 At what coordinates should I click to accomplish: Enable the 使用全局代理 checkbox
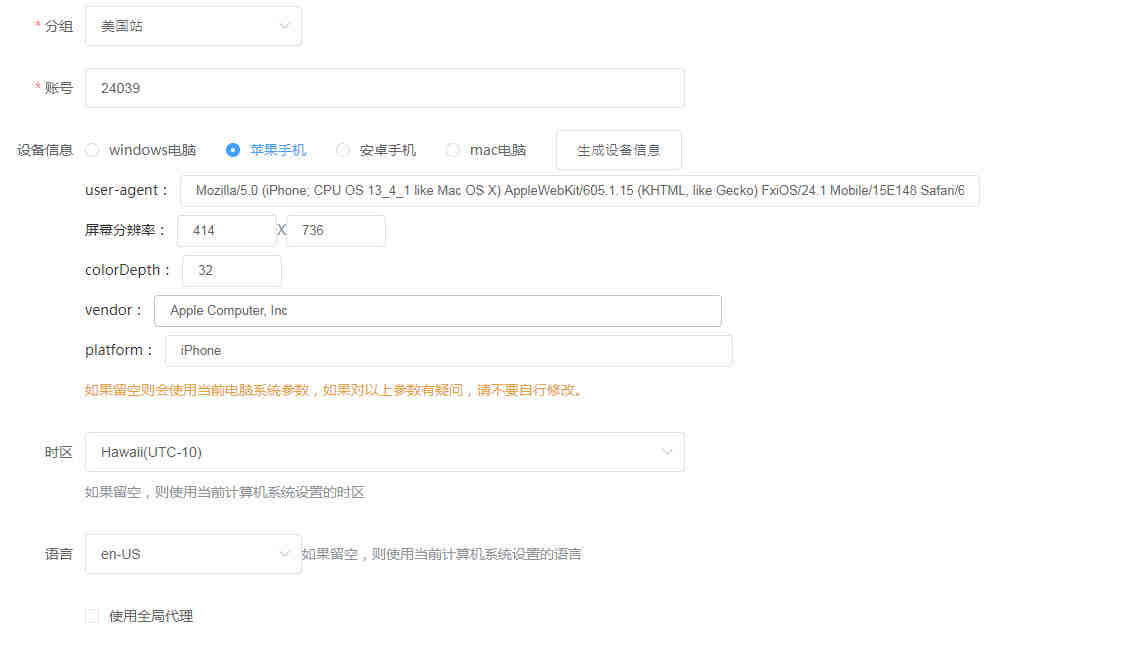click(x=93, y=616)
